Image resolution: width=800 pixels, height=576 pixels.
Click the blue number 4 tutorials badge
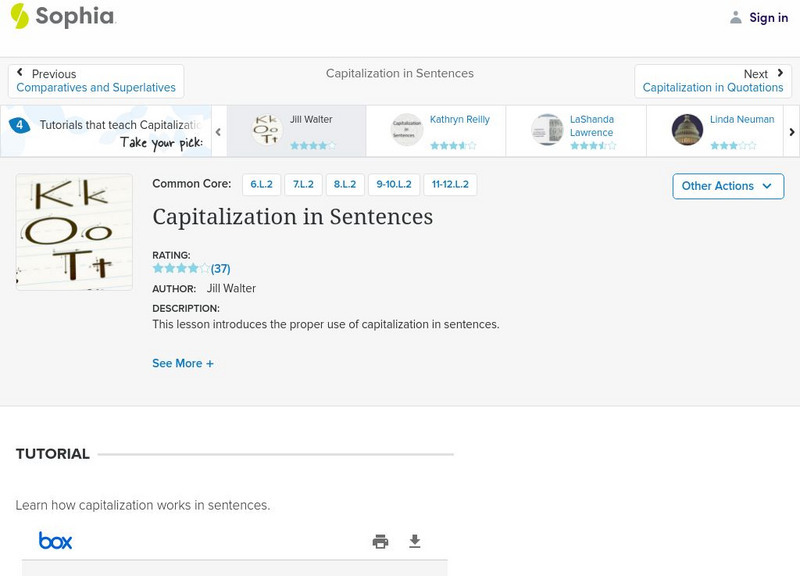[x=19, y=125]
